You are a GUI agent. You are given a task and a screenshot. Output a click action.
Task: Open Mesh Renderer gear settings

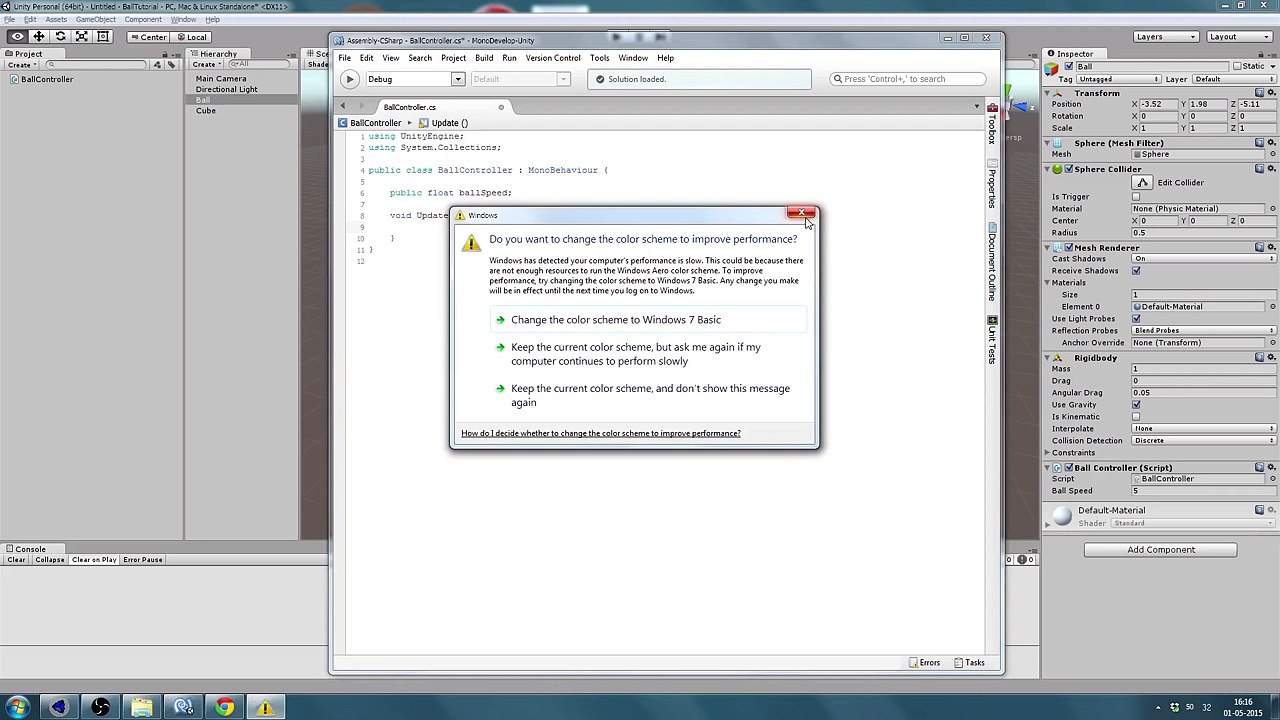tap(1271, 248)
